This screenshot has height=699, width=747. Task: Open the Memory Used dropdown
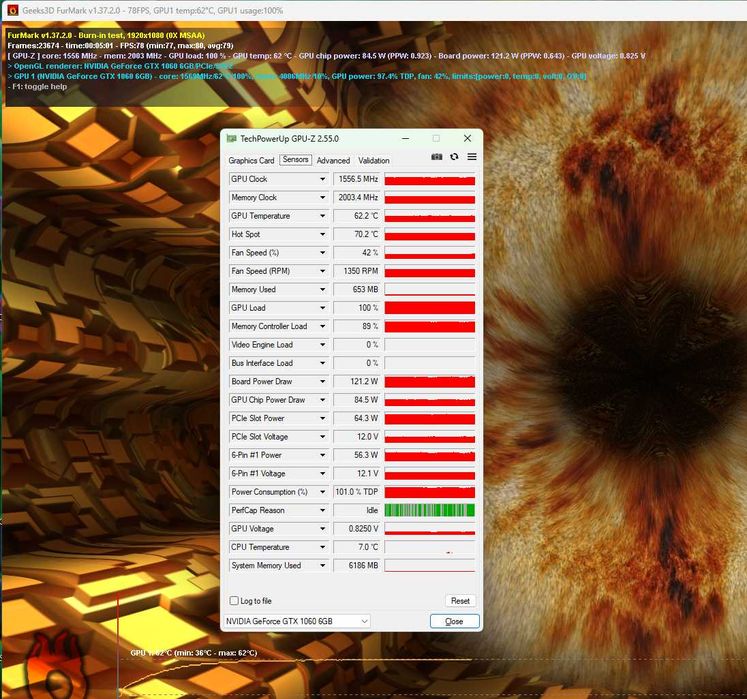pos(323,289)
